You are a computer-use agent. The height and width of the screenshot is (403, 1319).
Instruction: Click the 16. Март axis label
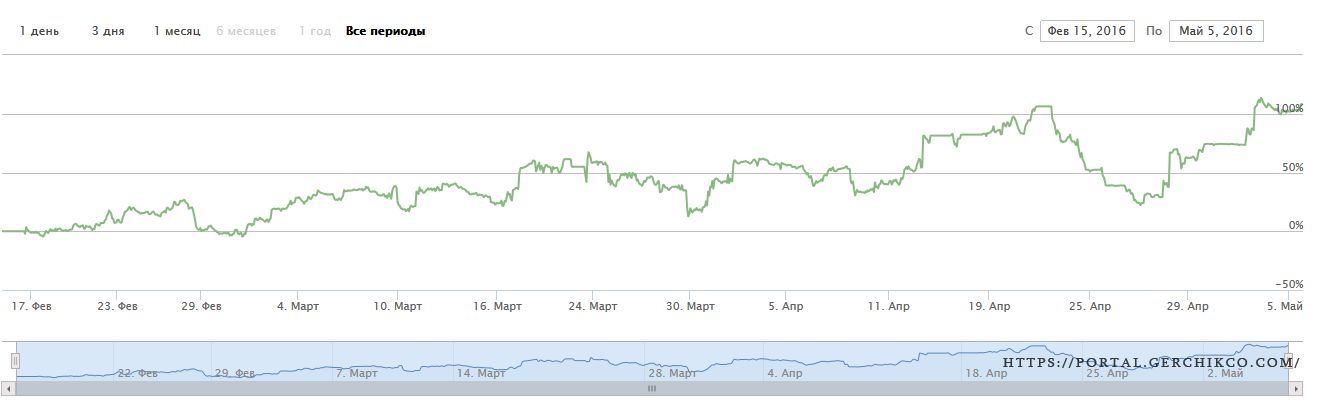click(497, 305)
